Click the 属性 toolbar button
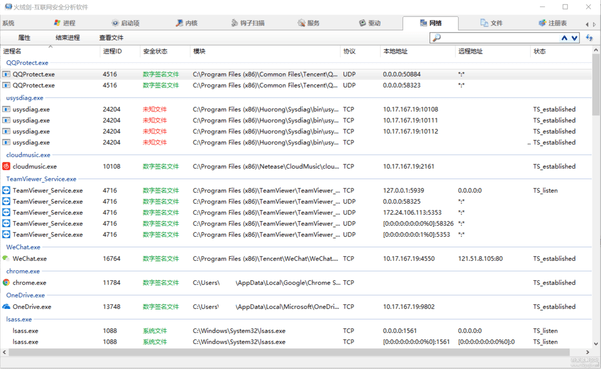Image resolution: width=601 pixels, height=369 pixels. [x=24, y=38]
